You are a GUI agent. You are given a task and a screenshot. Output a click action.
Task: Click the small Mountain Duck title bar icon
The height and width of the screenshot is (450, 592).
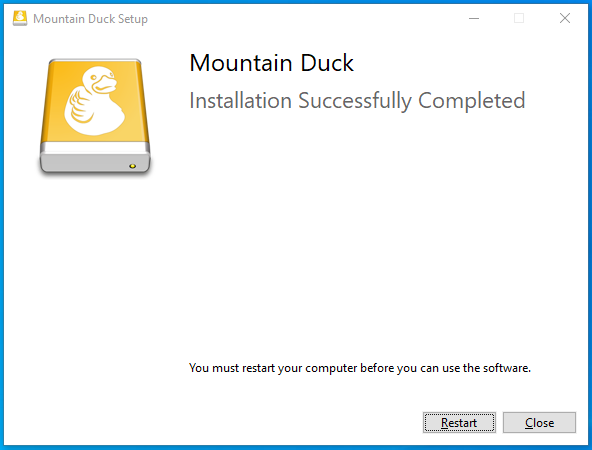20,18
